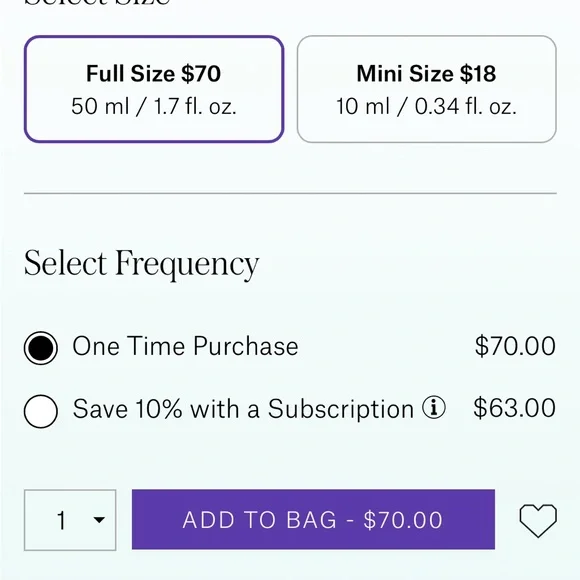This screenshot has height=580, width=580.
Task: Click the Full Size $70 bold label
Action: point(154,73)
